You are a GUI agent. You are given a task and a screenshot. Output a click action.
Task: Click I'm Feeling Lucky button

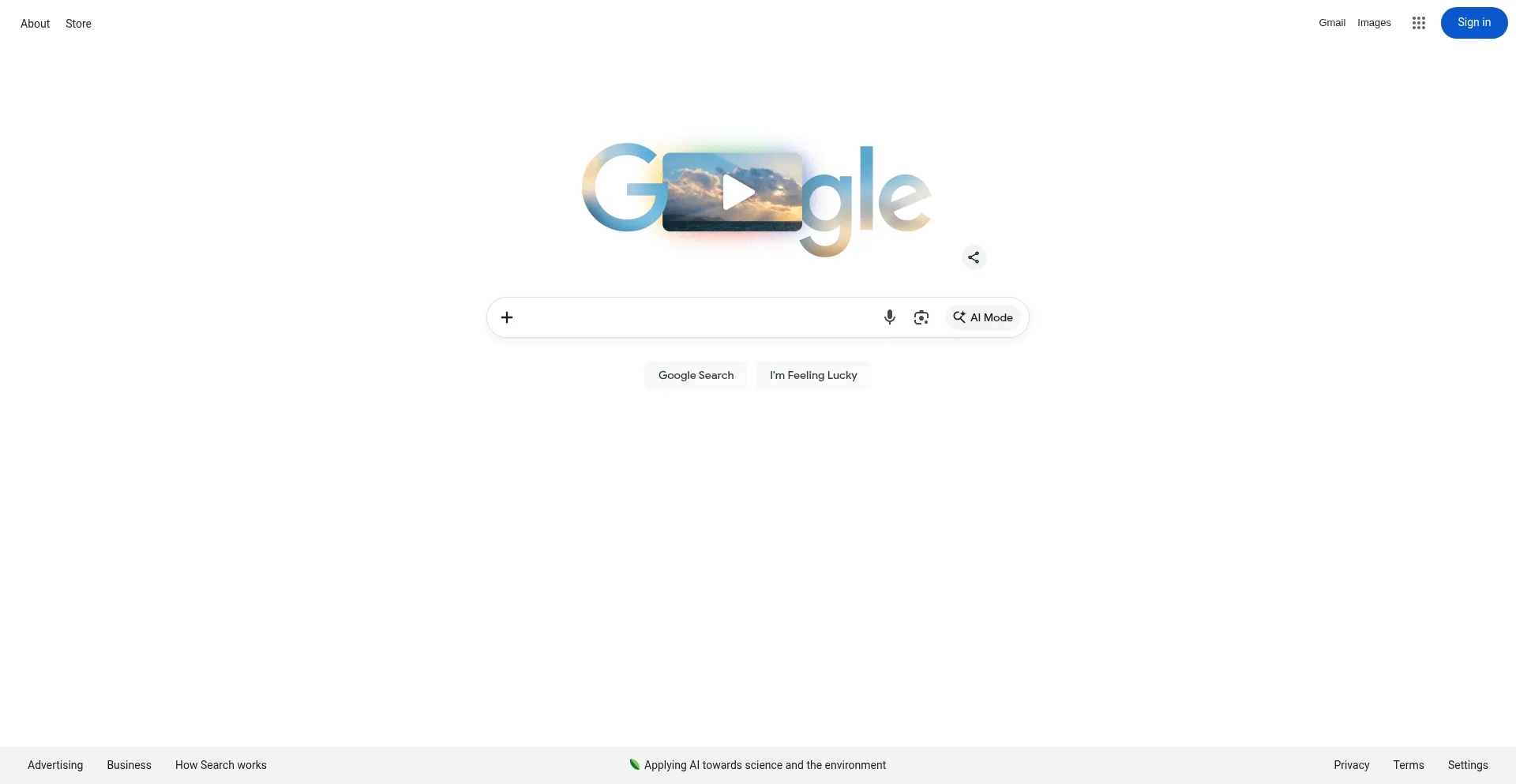click(x=813, y=375)
